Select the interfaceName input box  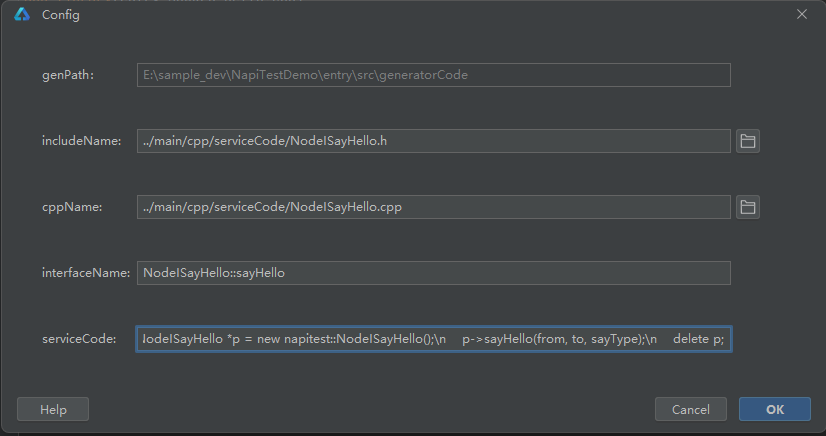coord(433,273)
